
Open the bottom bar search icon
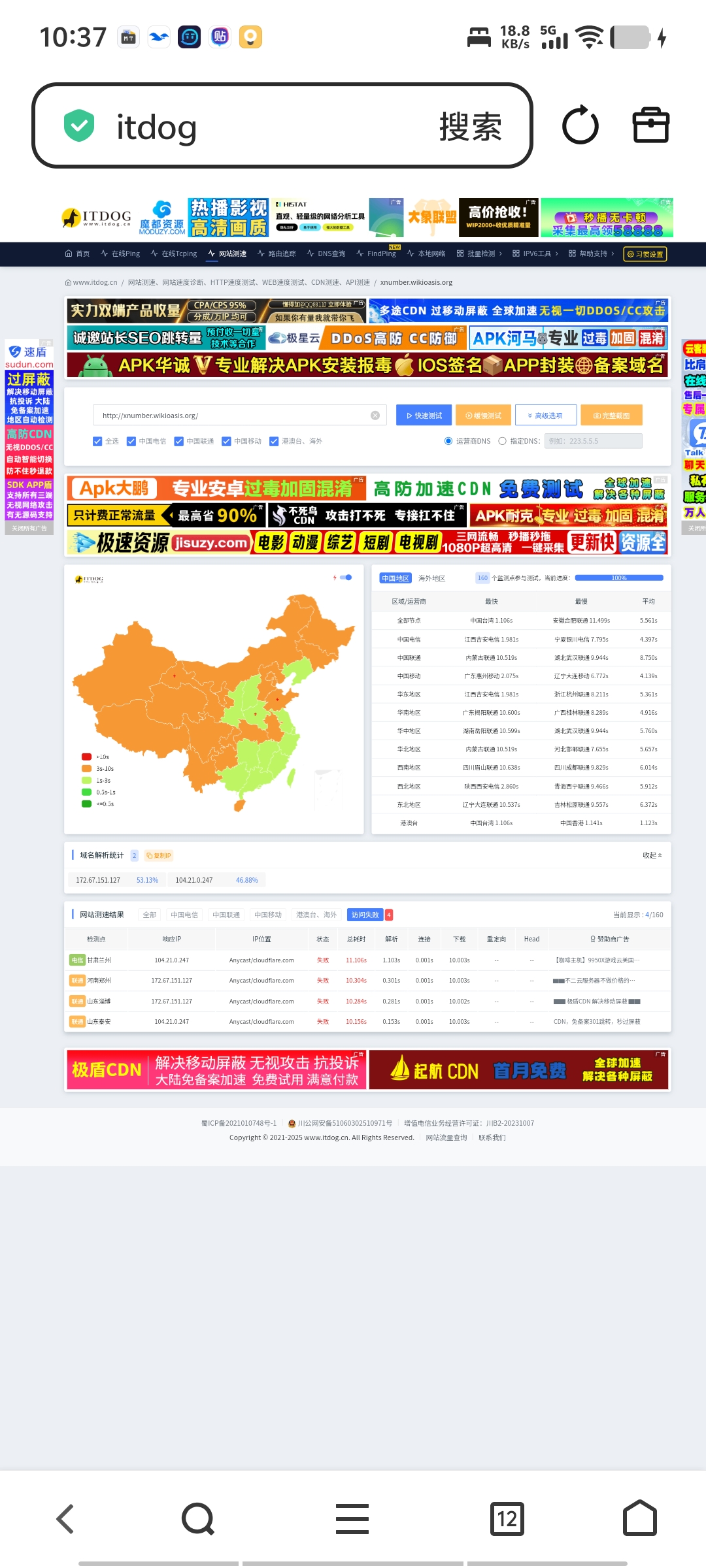point(198,1518)
